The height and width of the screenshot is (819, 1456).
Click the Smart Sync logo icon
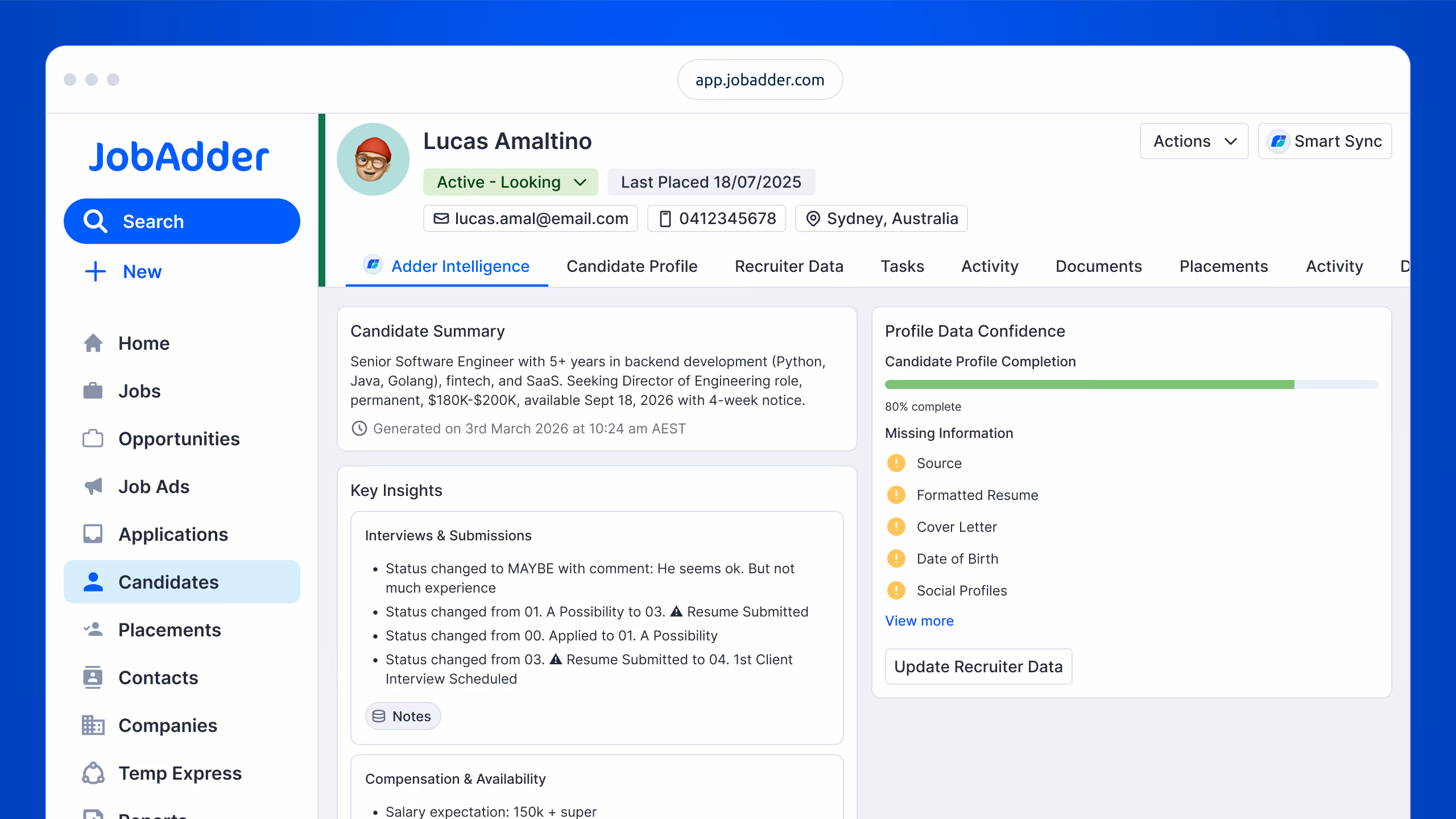pos(1279,142)
